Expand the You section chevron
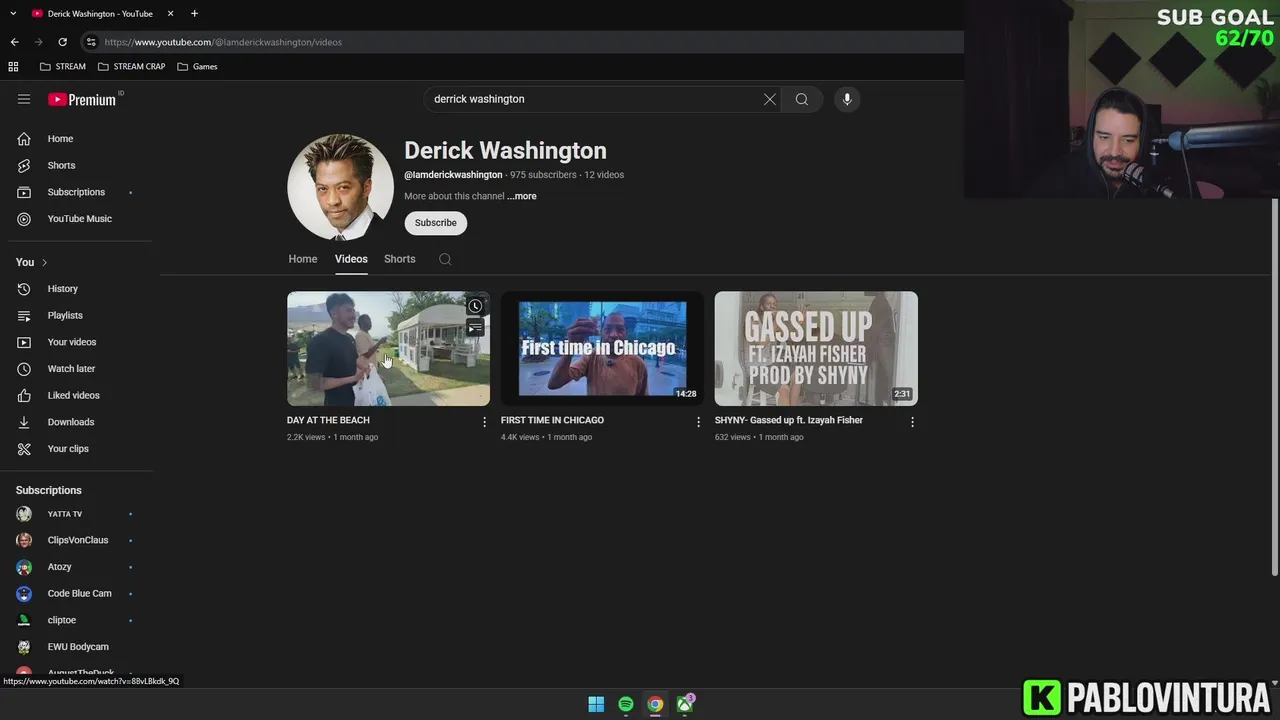The image size is (1280, 720). pyautogui.click(x=44, y=262)
